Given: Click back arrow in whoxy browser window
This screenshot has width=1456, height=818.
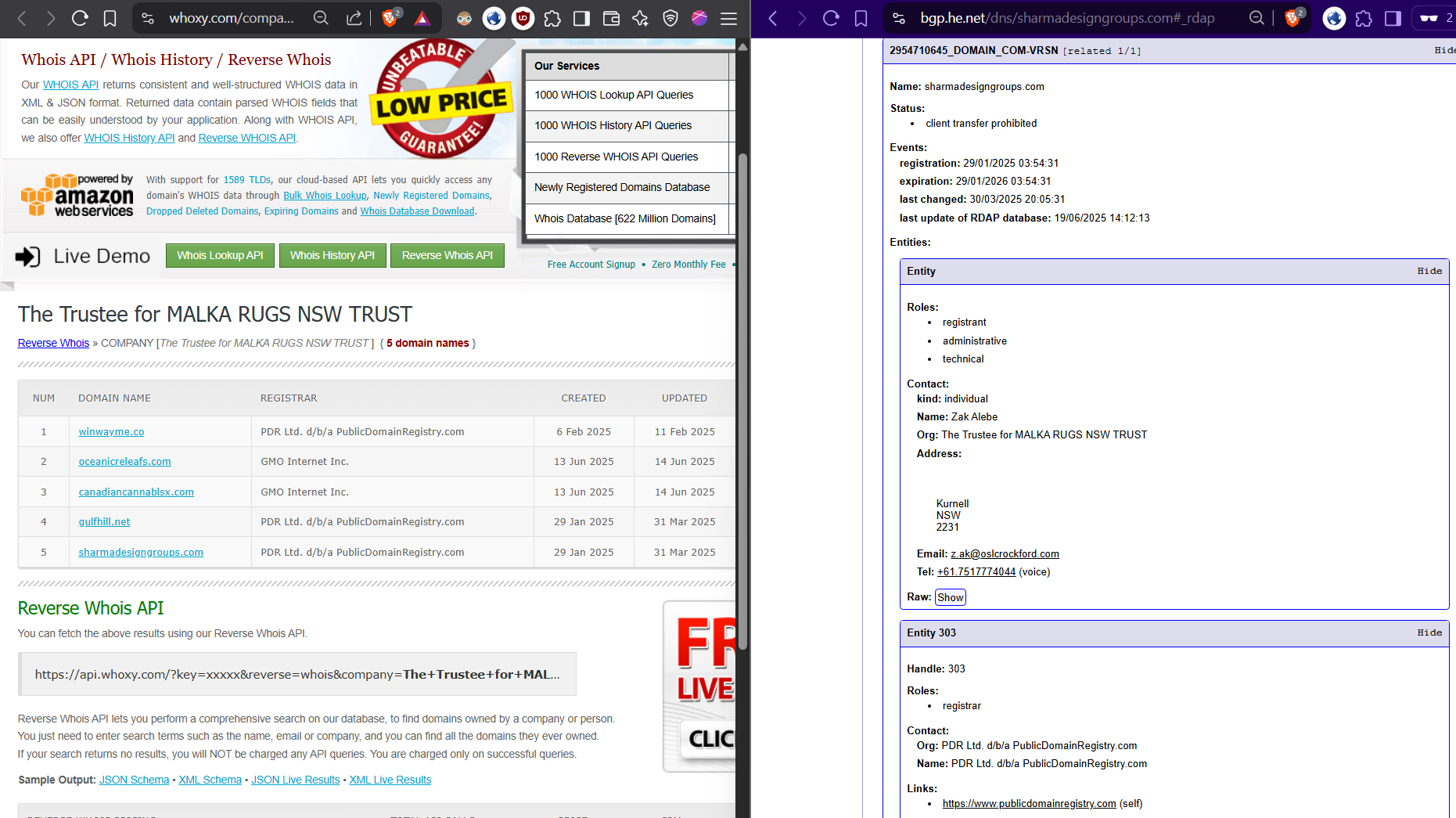Looking at the screenshot, I should pyautogui.click(x=22, y=18).
